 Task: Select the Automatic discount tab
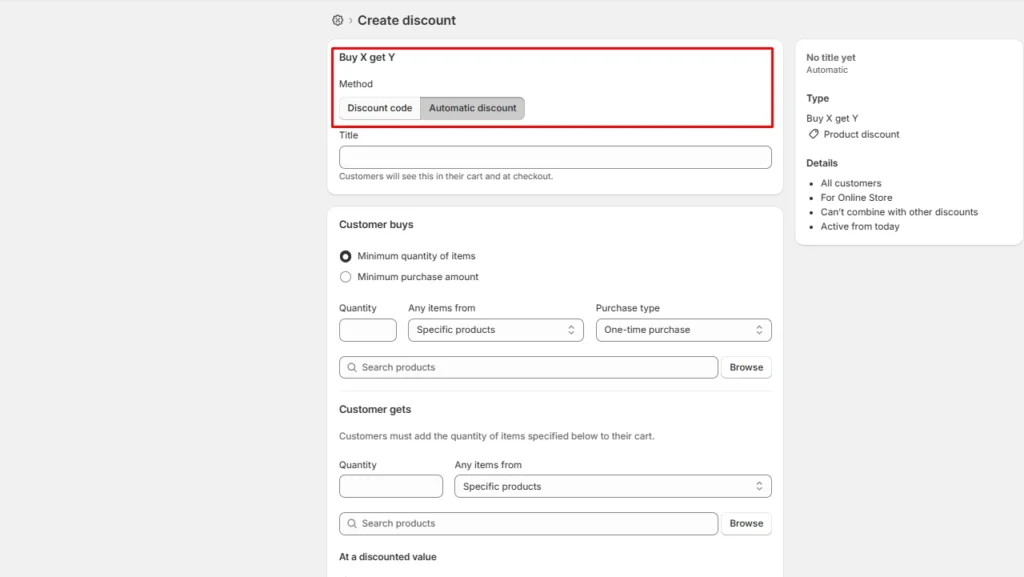(472, 108)
